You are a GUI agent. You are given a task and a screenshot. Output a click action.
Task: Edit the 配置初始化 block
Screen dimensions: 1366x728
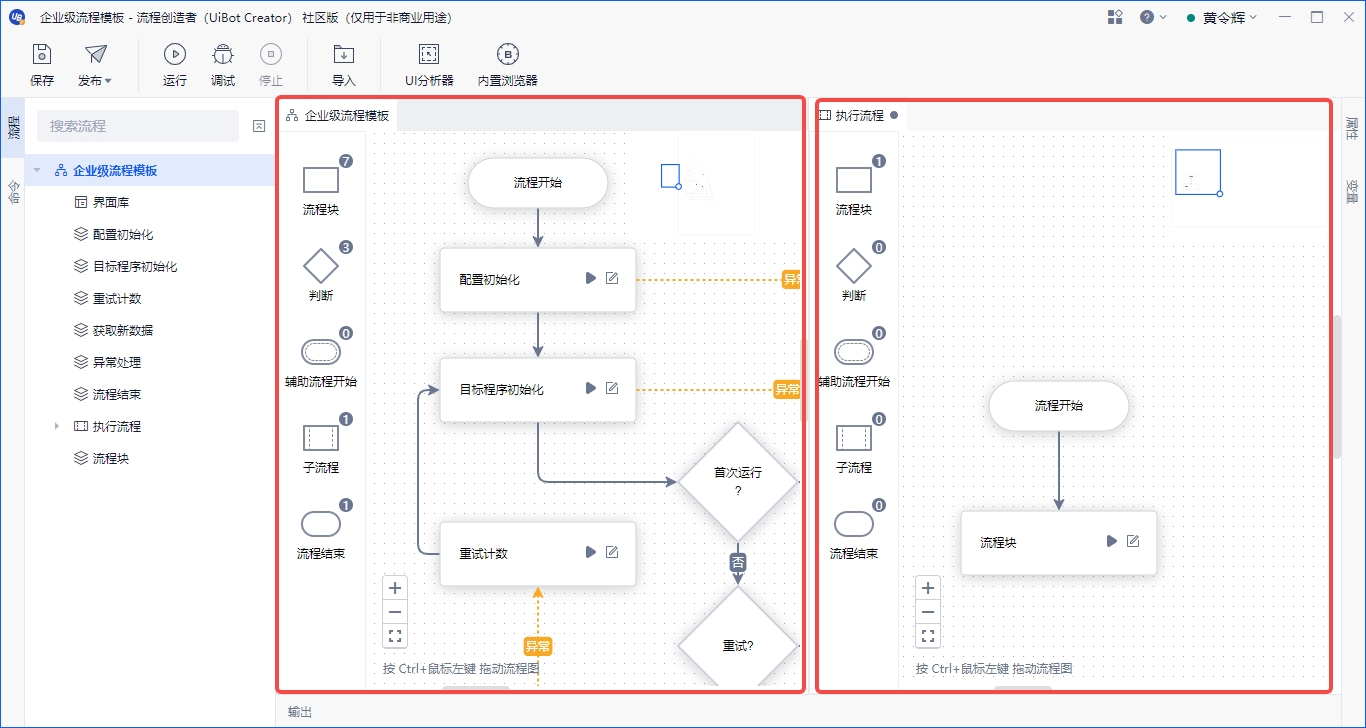(612, 278)
